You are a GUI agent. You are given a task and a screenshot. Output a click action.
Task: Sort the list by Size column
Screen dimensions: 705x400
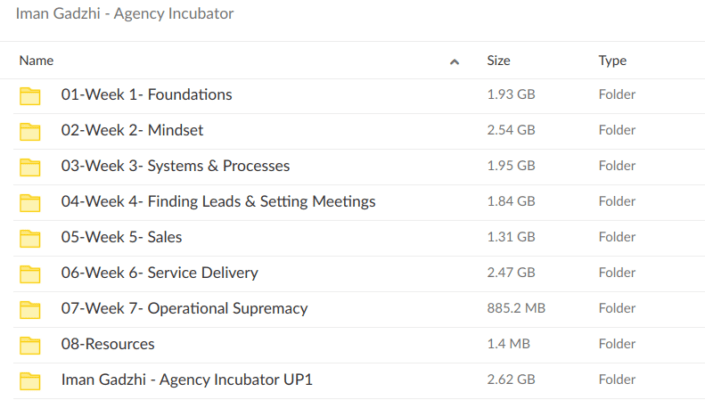click(x=498, y=61)
